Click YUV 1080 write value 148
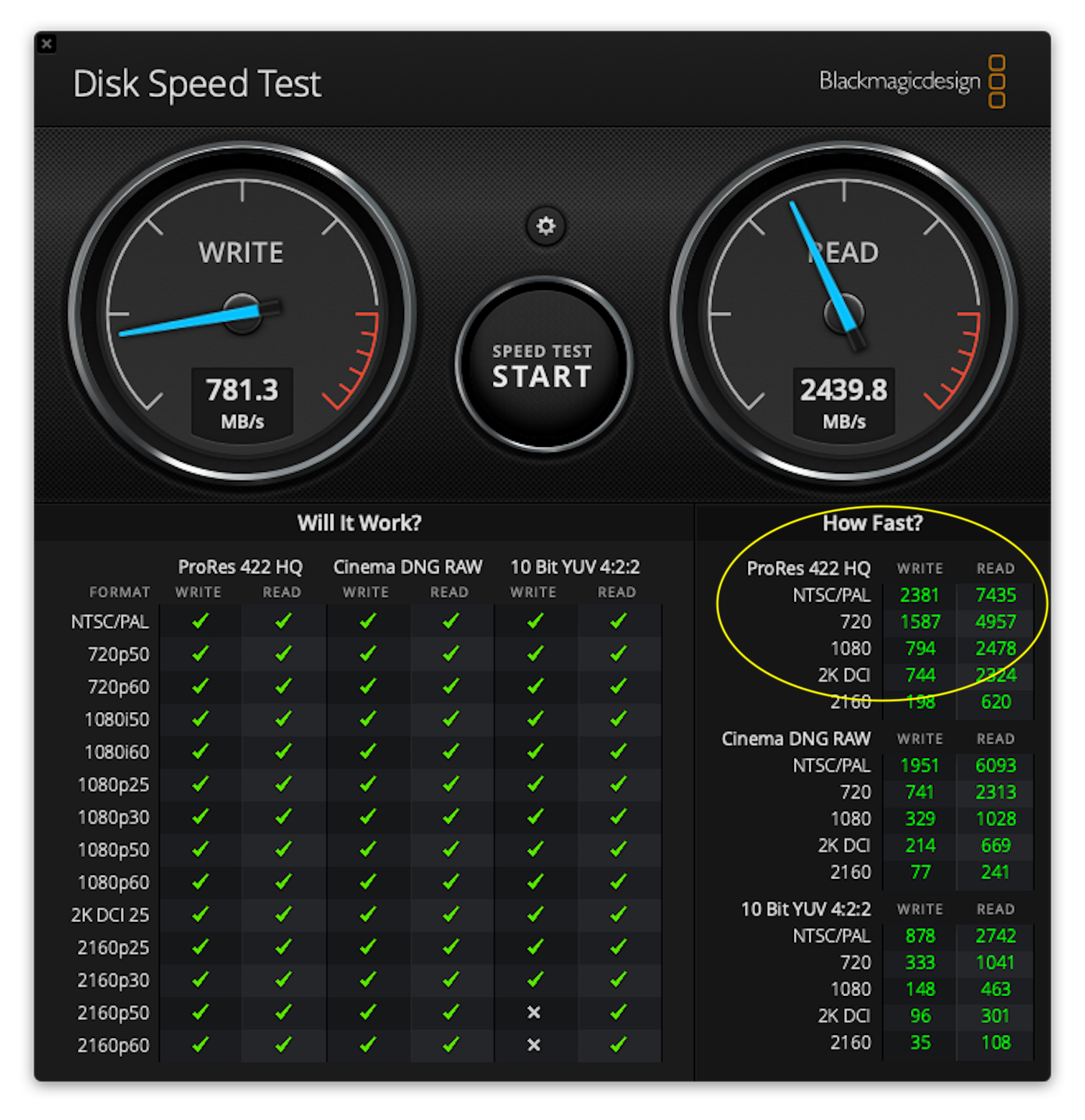 click(x=920, y=988)
